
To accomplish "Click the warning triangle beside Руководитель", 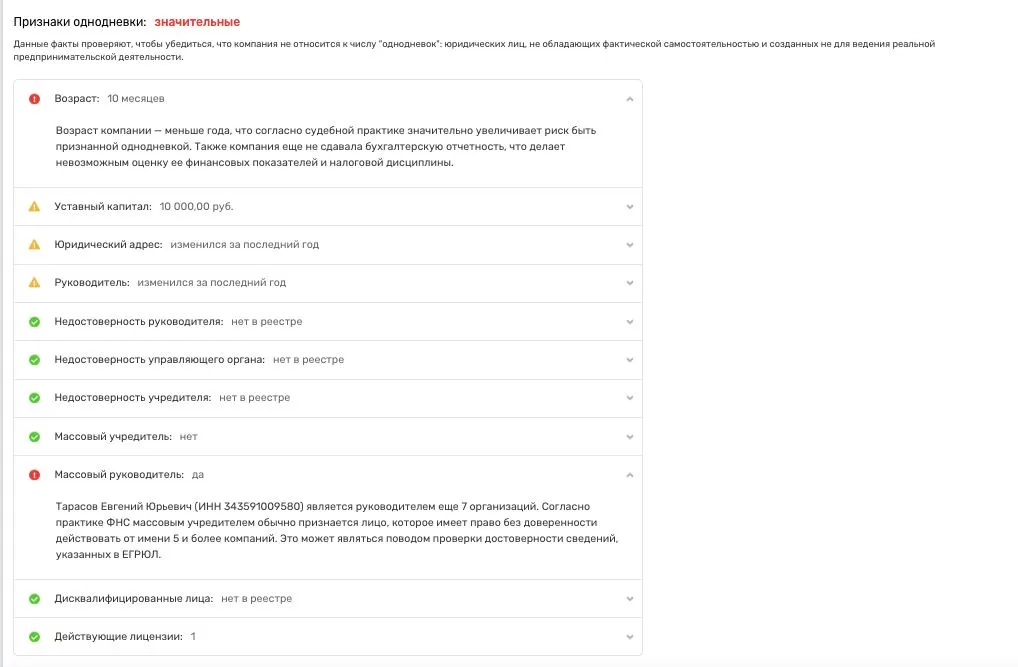I will 34,283.
